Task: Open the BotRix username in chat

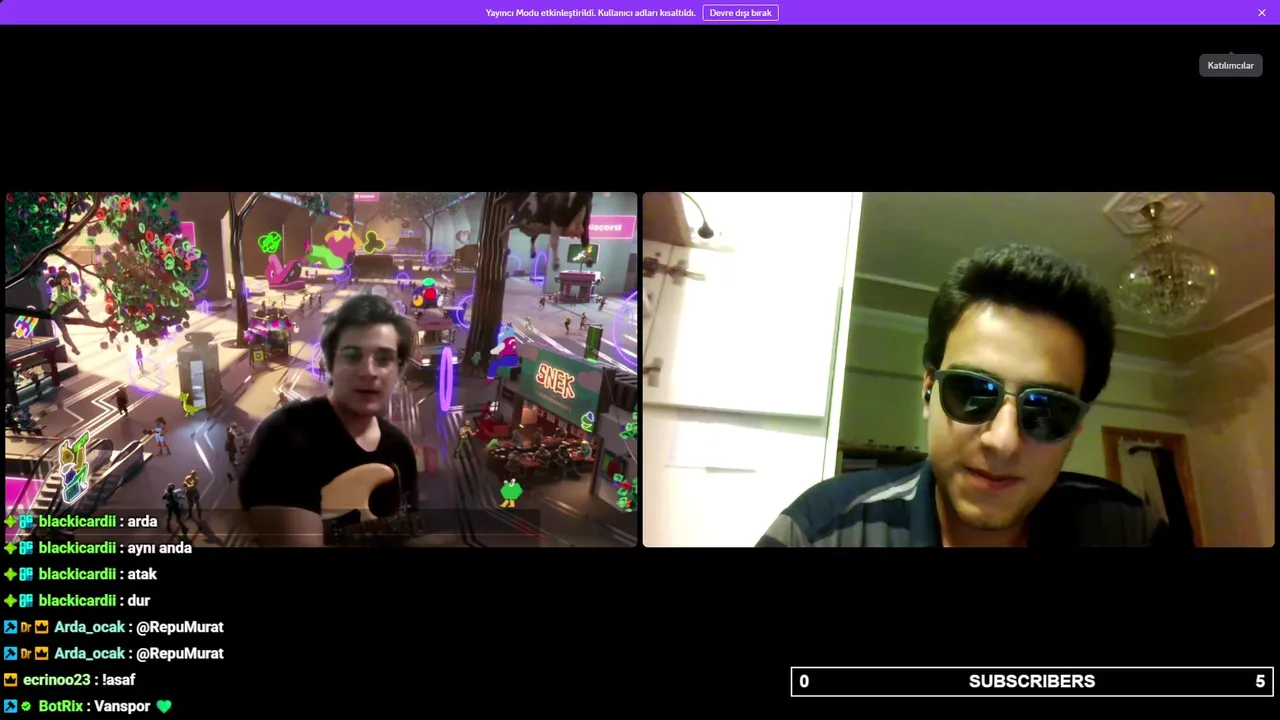Action: tap(61, 706)
